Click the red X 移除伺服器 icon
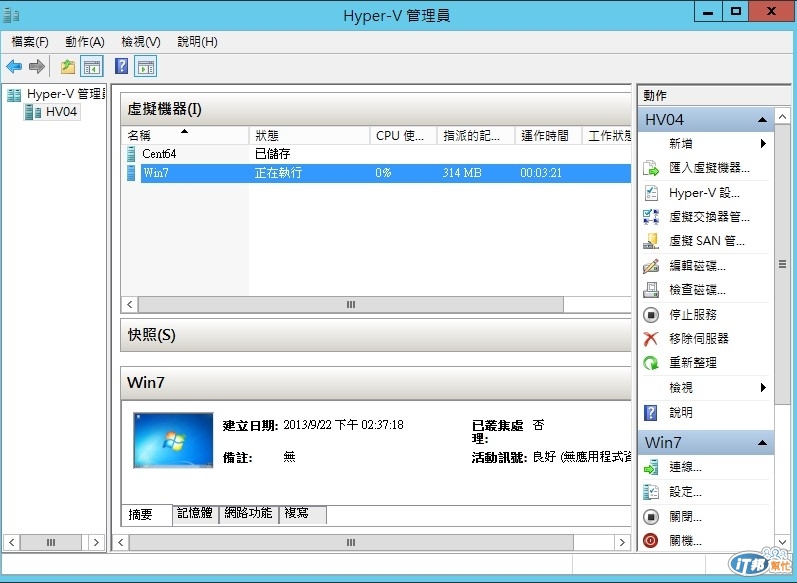This screenshot has width=797, height=583. click(651, 339)
